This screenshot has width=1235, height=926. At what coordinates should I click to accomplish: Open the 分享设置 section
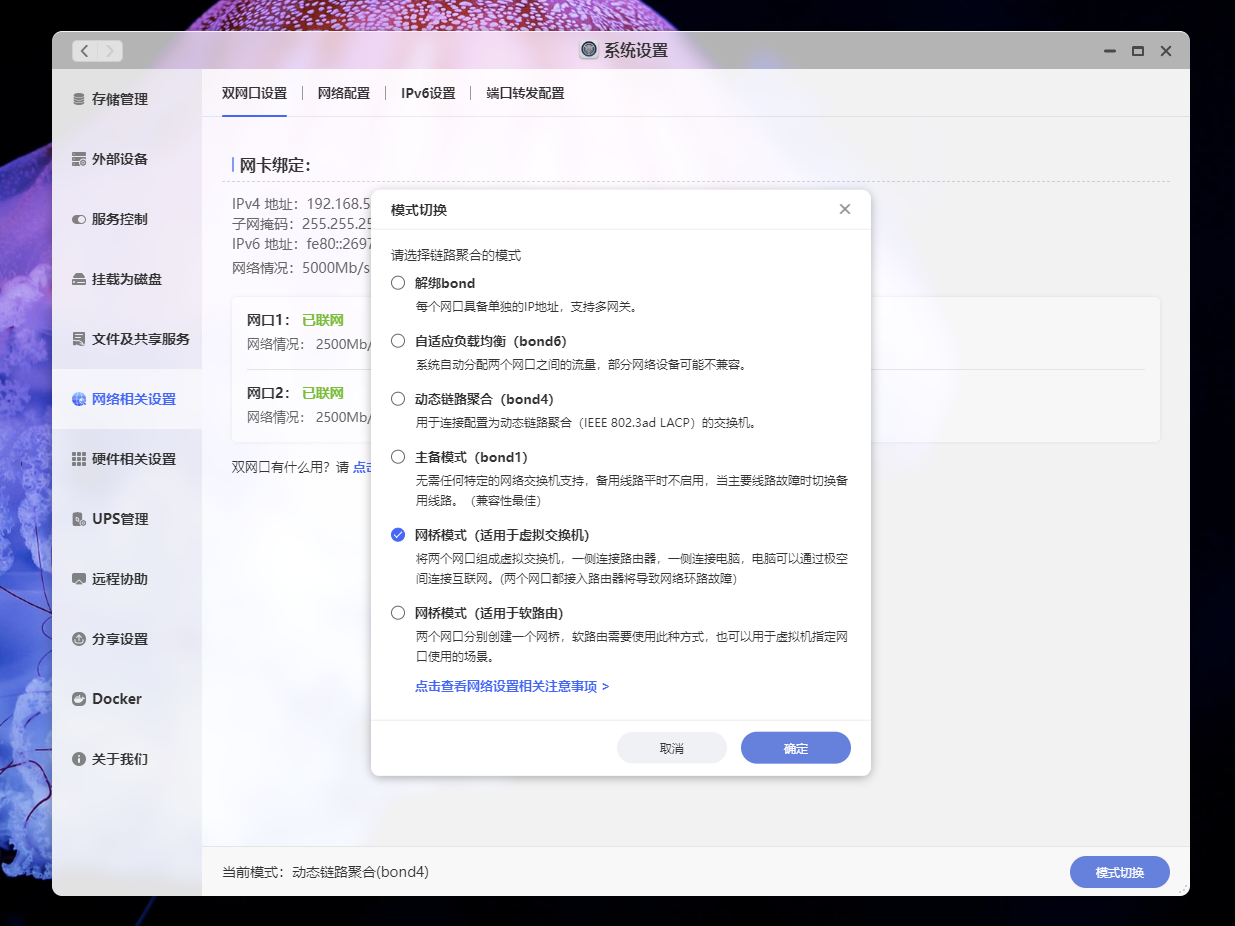click(x=108, y=638)
